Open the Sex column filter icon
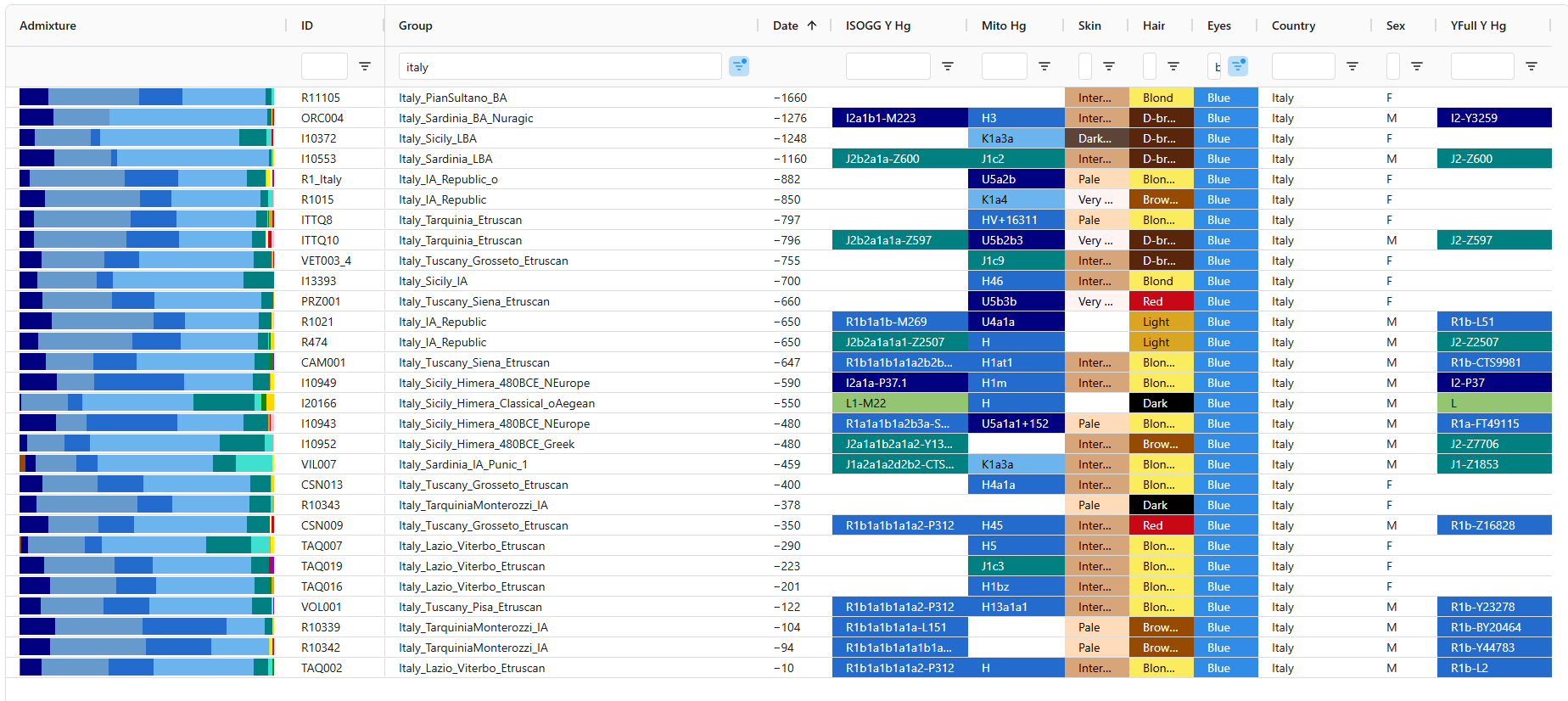 [1417, 66]
